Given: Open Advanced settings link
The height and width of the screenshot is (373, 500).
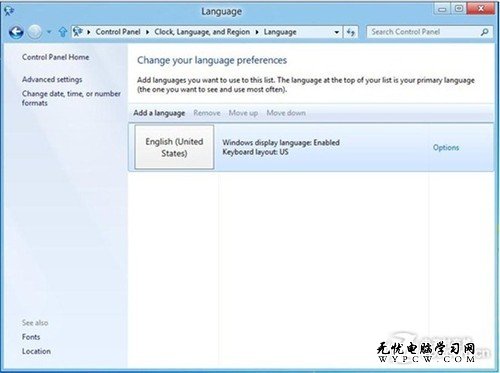Looking at the screenshot, I should (52, 79).
